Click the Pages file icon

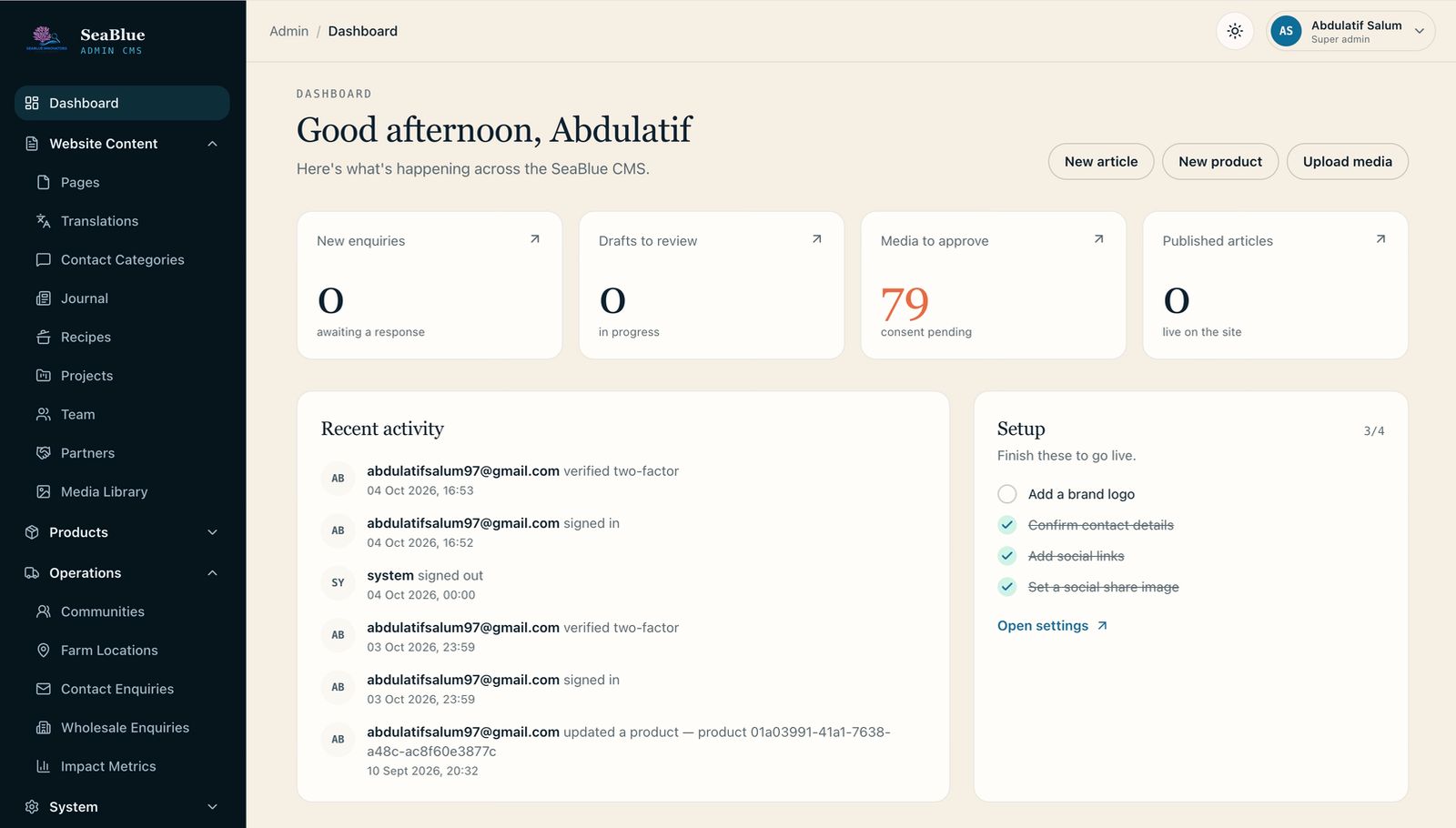tap(43, 182)
